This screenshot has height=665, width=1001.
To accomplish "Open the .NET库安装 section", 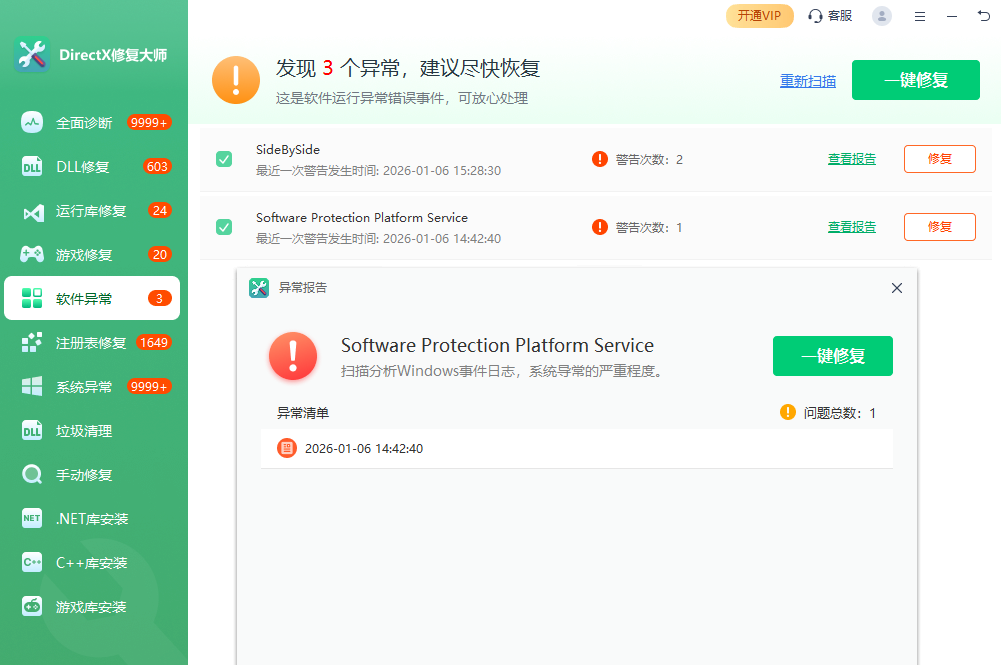I will click(92, 519).
